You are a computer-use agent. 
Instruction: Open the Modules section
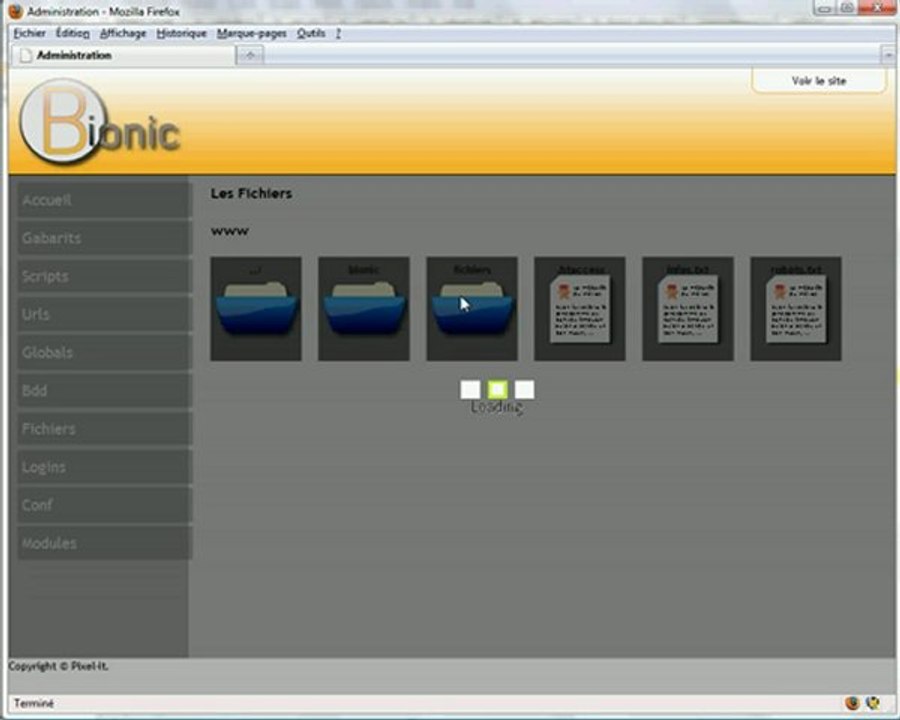pos(104,543)
